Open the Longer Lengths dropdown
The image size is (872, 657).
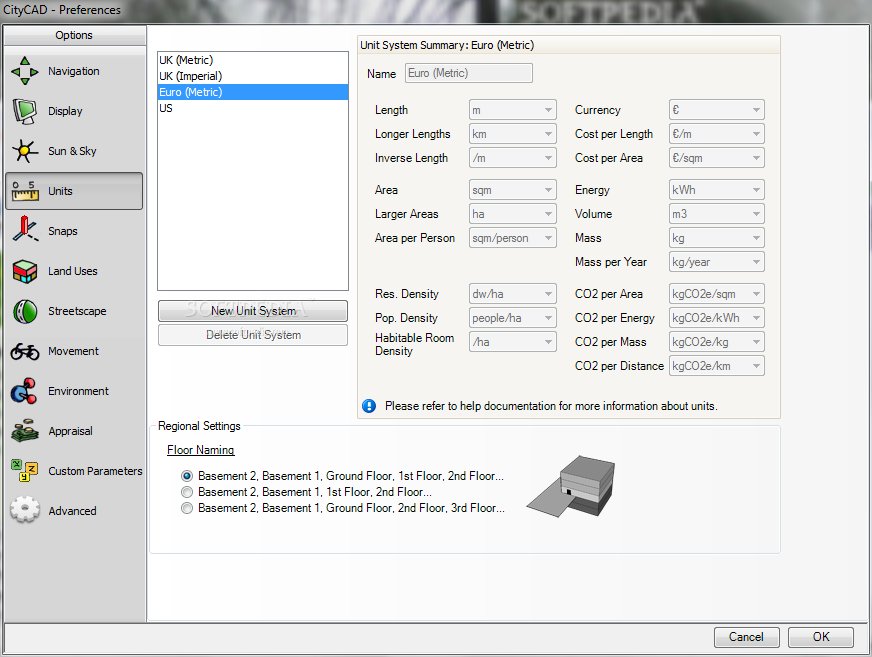click(x=512, y=134)
